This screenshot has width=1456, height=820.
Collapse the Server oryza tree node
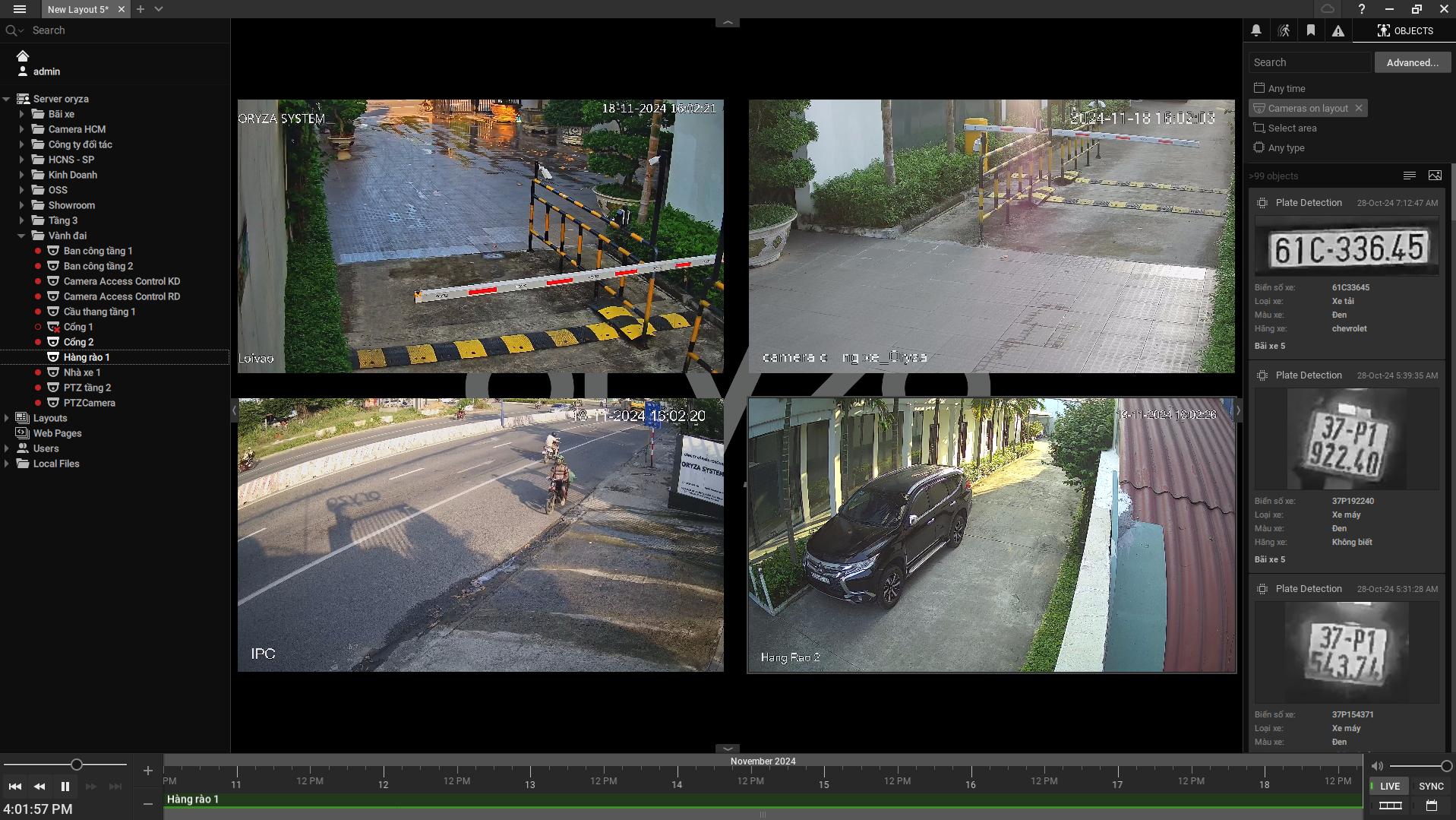pyautogui.click(x=7, y=99)
